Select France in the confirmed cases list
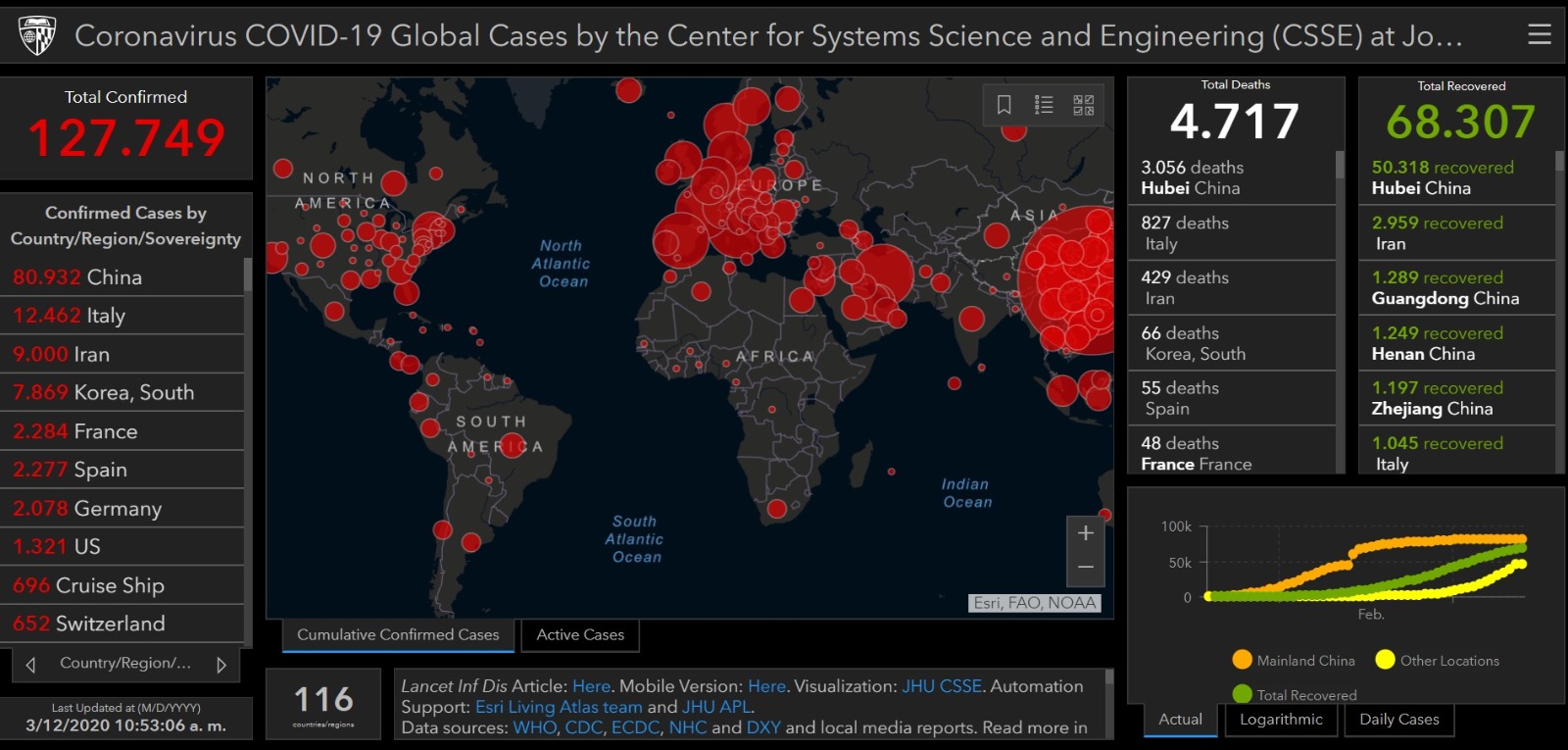The image size is (1568, 750). coord(122,431)
